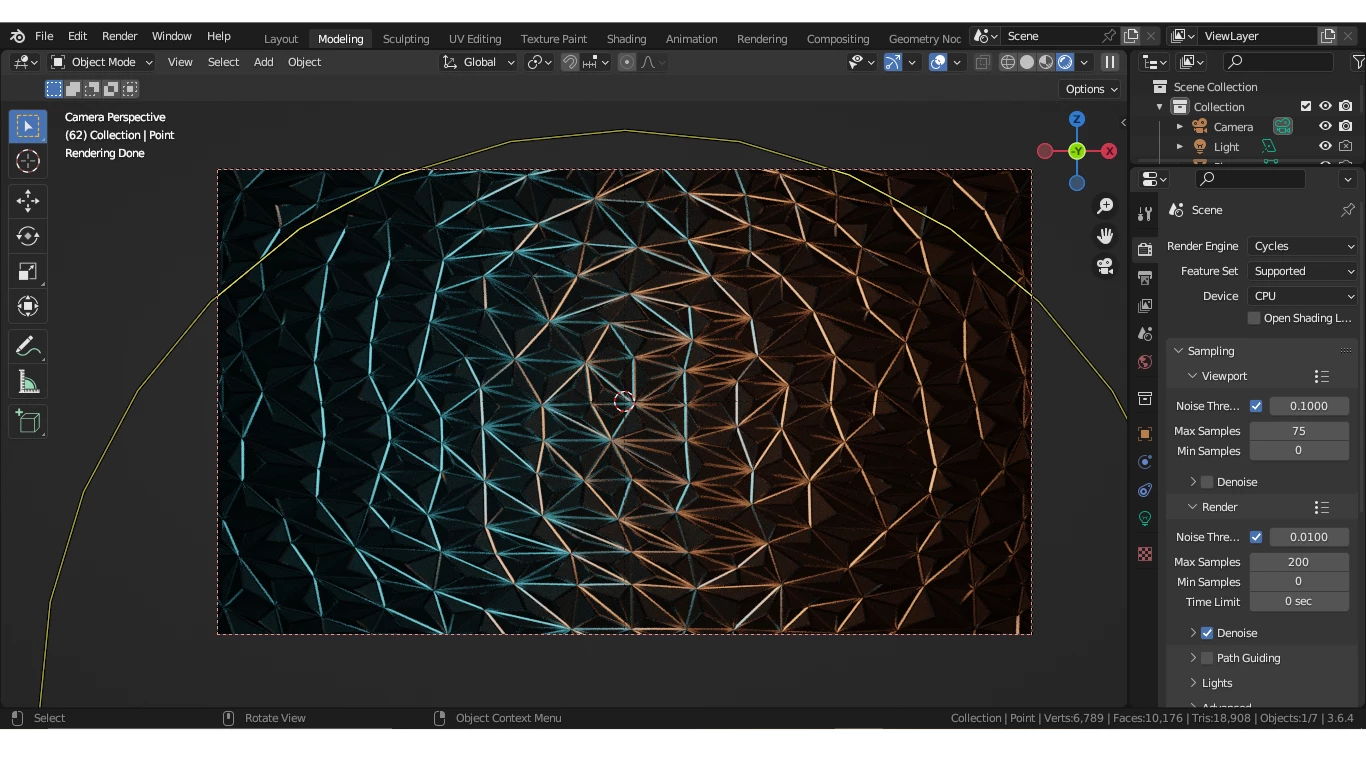
Task: Select the Move tool in the toolbar
Action: tap(28, 200)
